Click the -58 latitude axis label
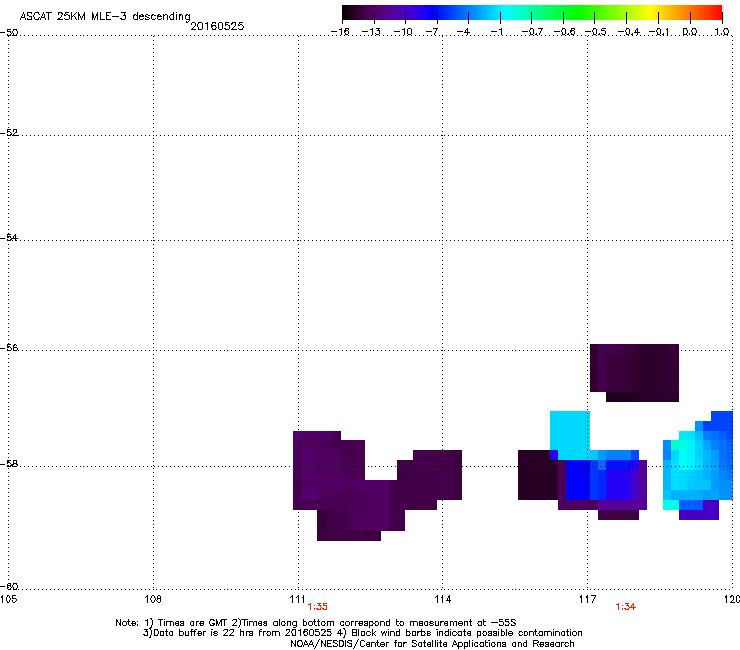The image size is (740, 650). 9,464
